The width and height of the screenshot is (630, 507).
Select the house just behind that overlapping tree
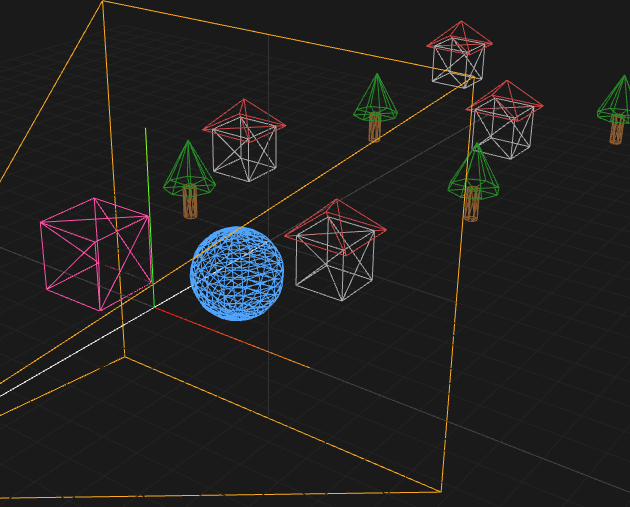pyautogui.click(x=505, y=120)
